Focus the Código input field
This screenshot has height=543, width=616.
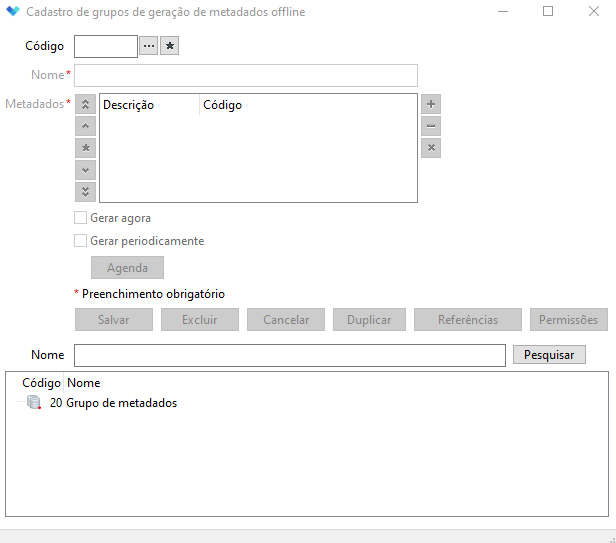click(x=106, y=46)
